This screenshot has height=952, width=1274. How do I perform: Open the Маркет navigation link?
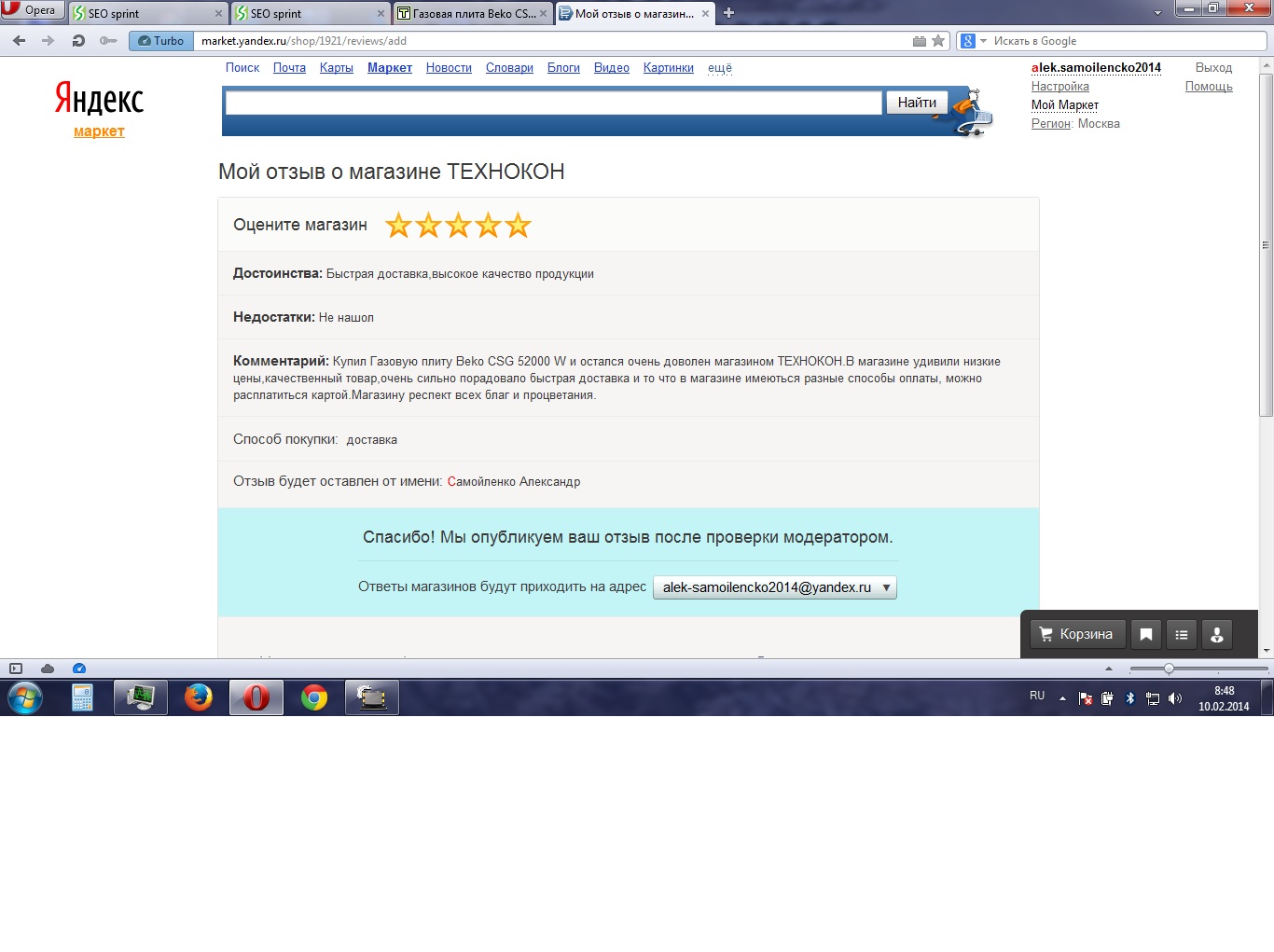390,68
